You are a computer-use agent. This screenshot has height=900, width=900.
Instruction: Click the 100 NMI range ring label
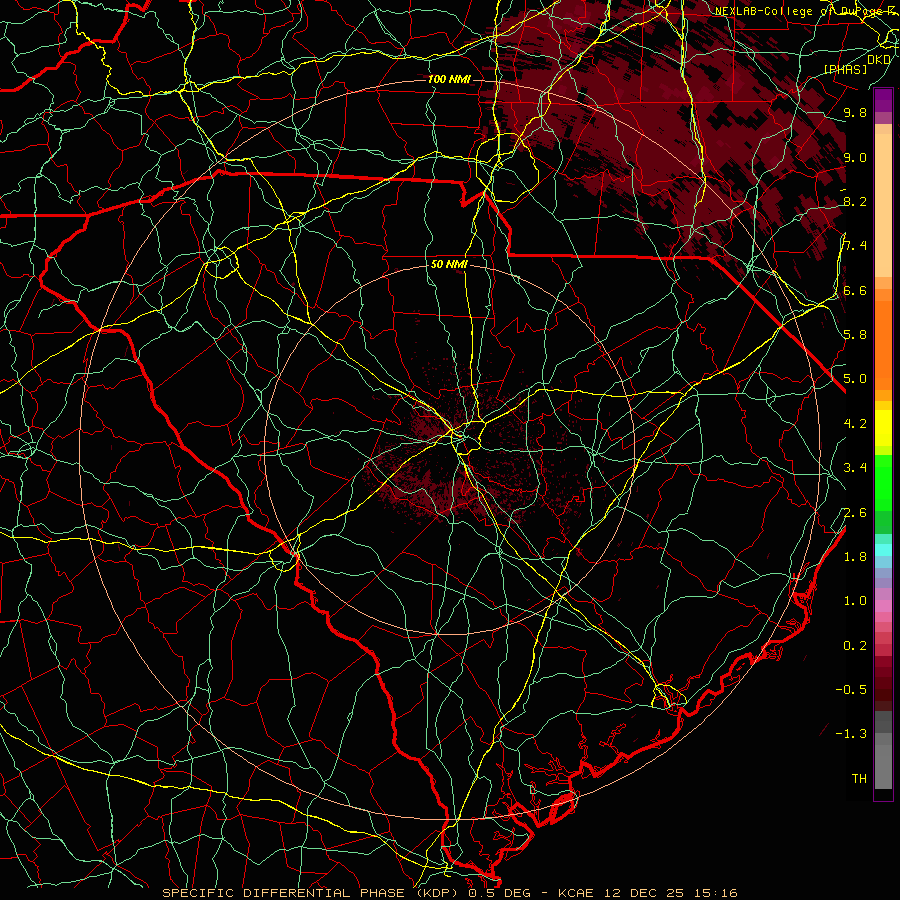pos(449,79)
